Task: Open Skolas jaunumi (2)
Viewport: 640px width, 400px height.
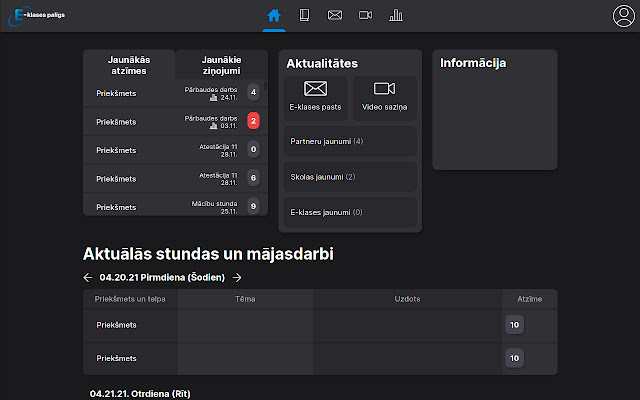Action: coord(350,177)
